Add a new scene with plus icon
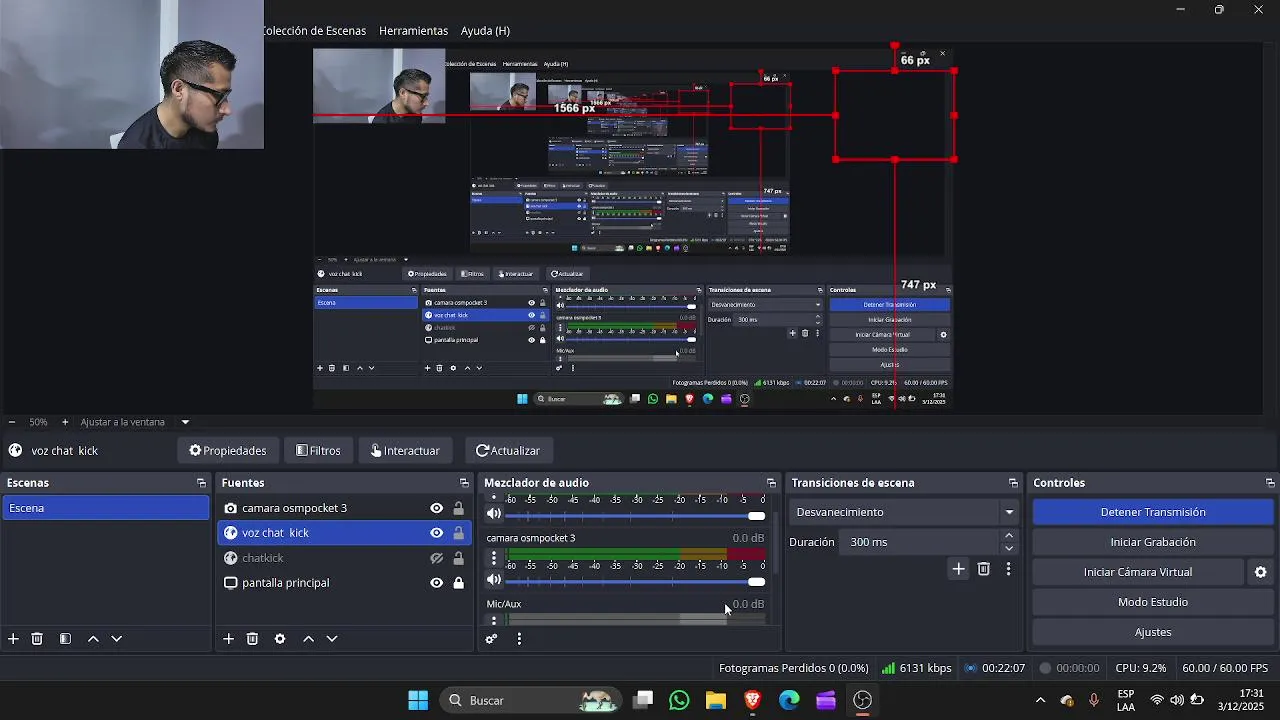The height and width of the screenshot is (720, 1280). pos(13,638)
